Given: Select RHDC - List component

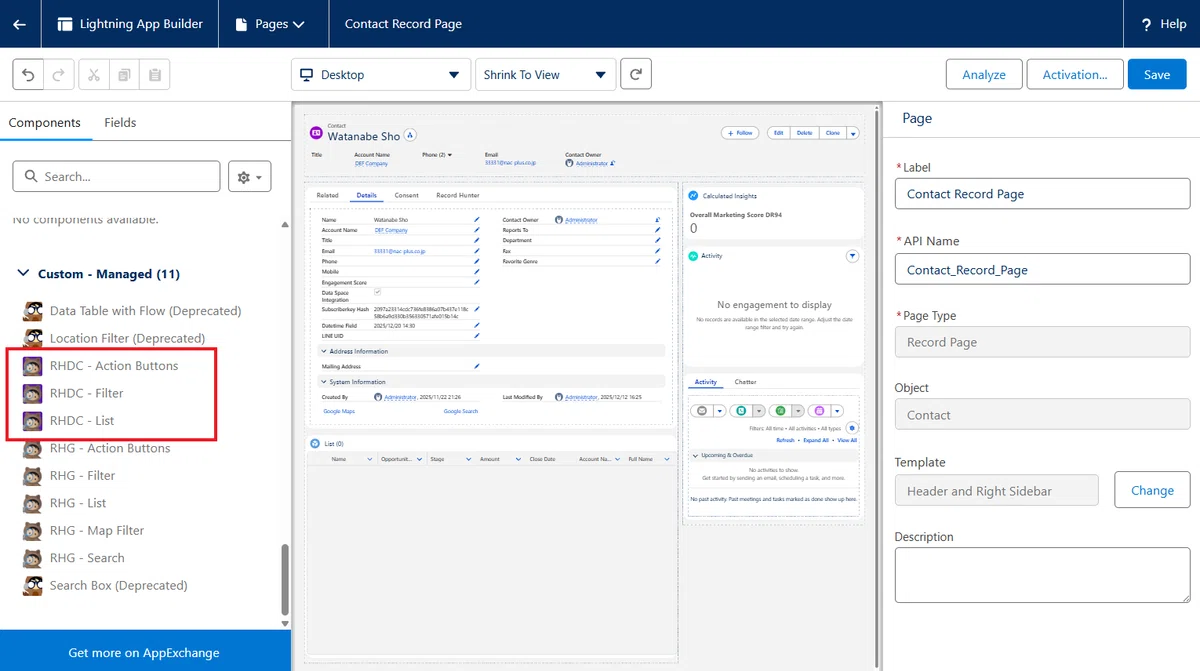Looking at the screenshot, I should click(x=69, y=421).
